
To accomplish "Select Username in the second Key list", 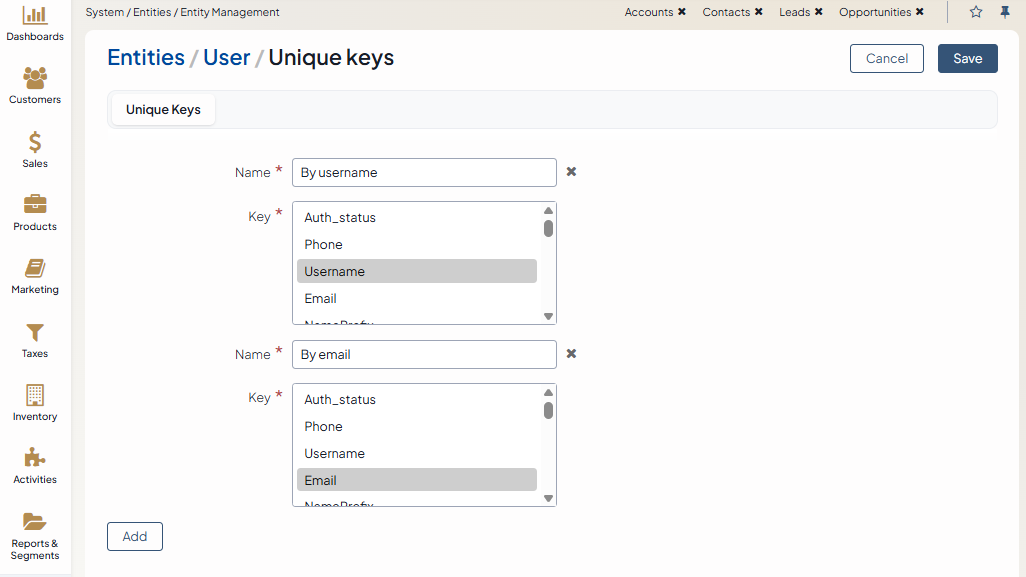I will tap(334, 453).
